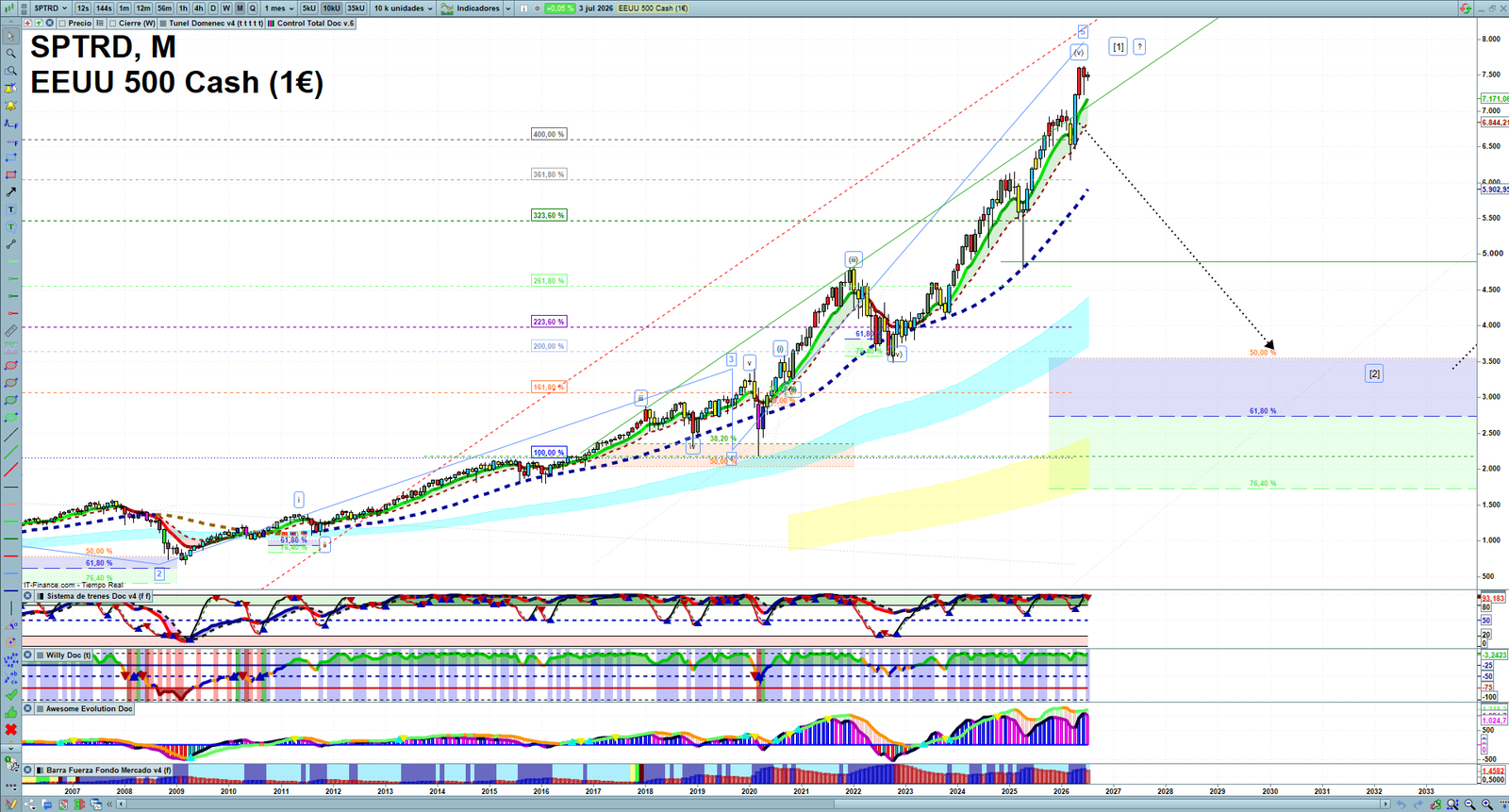This screenshot has height=812, width=1509.
Task: Click the Indicadores button
Action: 471,8
